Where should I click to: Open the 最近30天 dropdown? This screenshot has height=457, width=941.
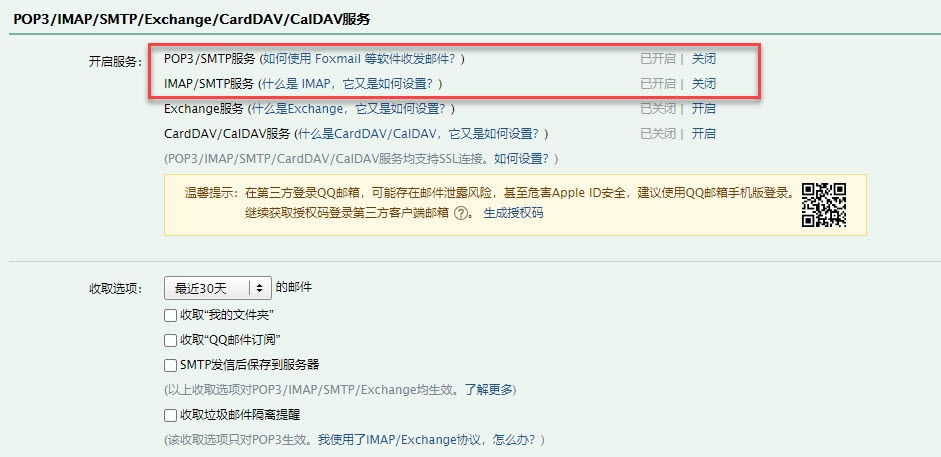click(x=218, y=288)
